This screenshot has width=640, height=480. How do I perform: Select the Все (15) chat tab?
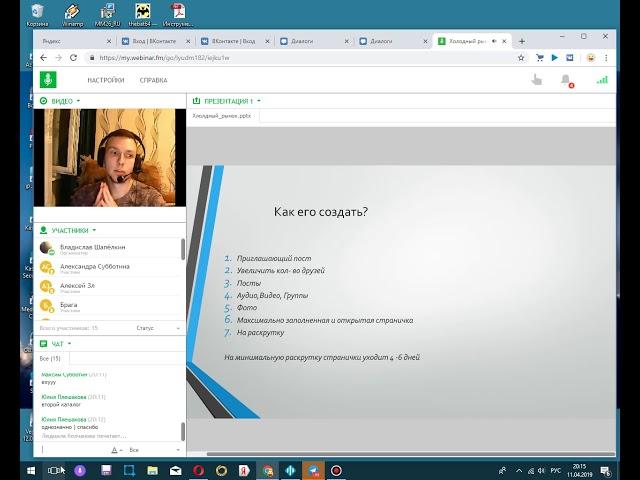[x=50, y=358]
